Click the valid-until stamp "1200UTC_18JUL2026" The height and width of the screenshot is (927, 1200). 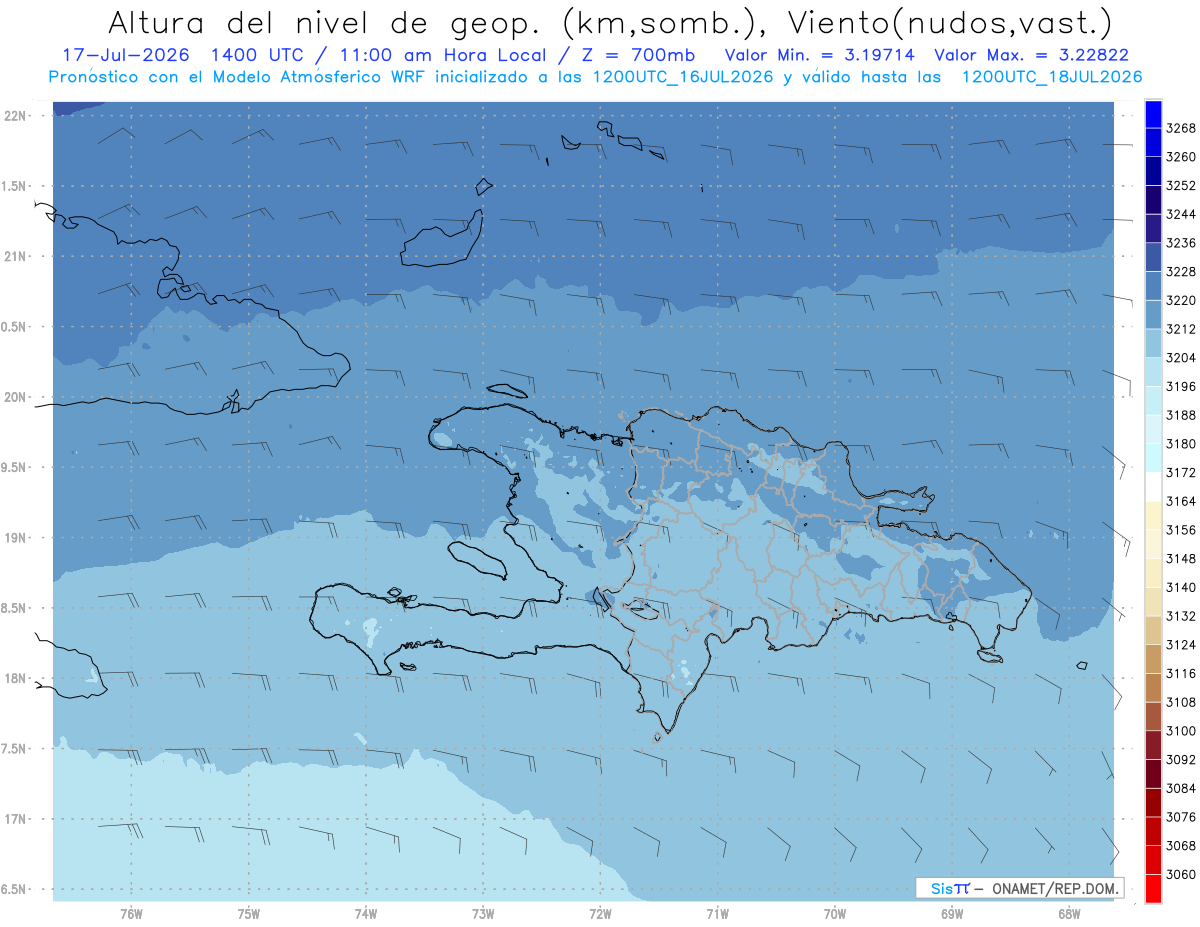(1052, 77)
